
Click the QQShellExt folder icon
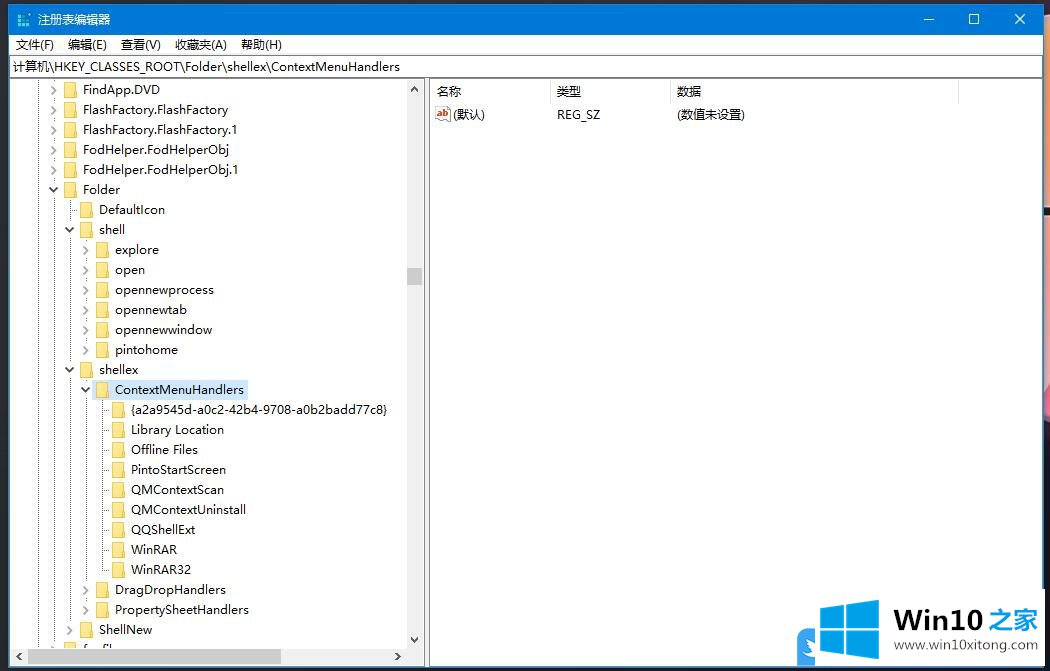pos(119,530)
